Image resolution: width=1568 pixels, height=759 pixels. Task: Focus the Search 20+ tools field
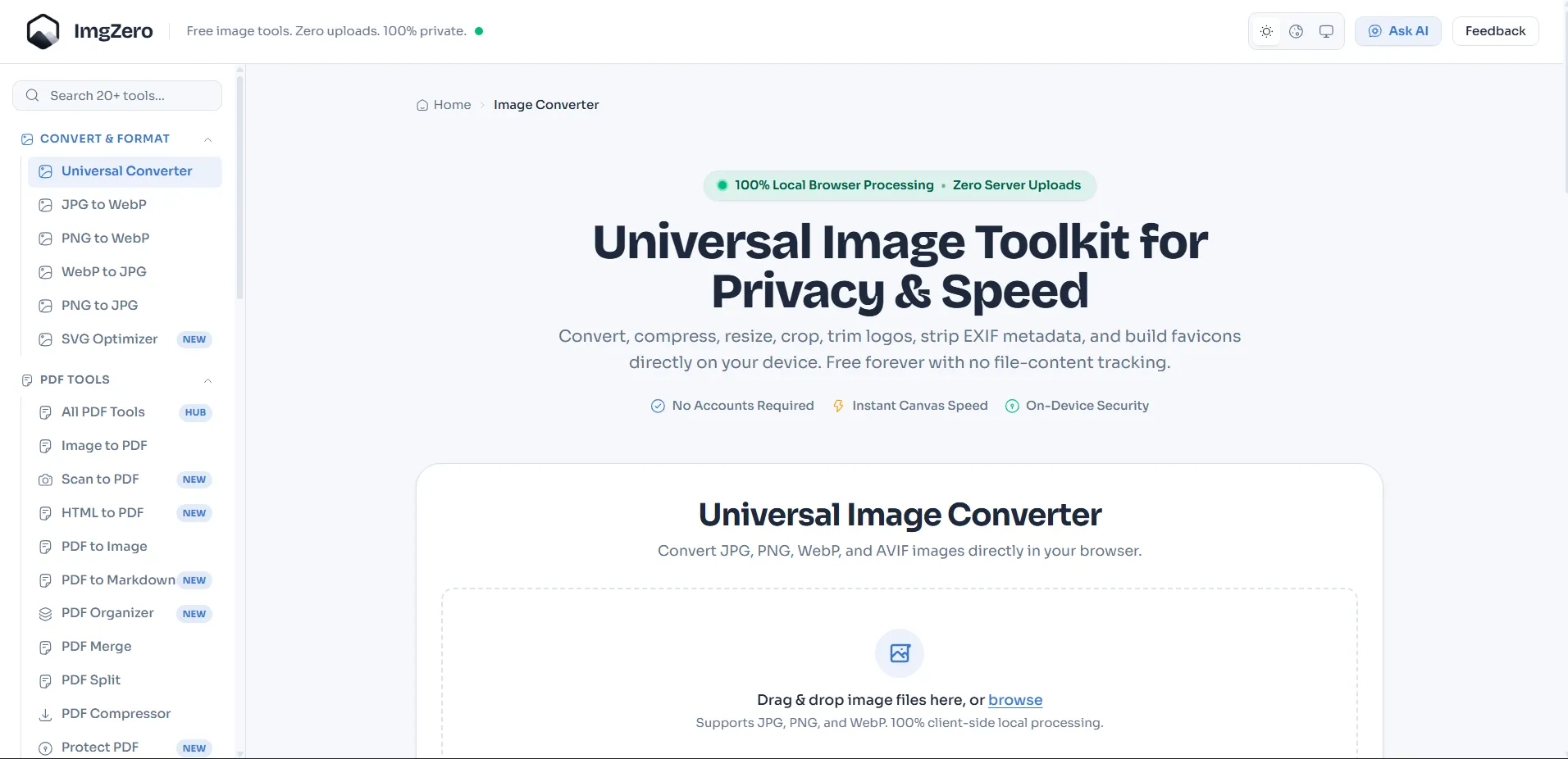(117, 95)
